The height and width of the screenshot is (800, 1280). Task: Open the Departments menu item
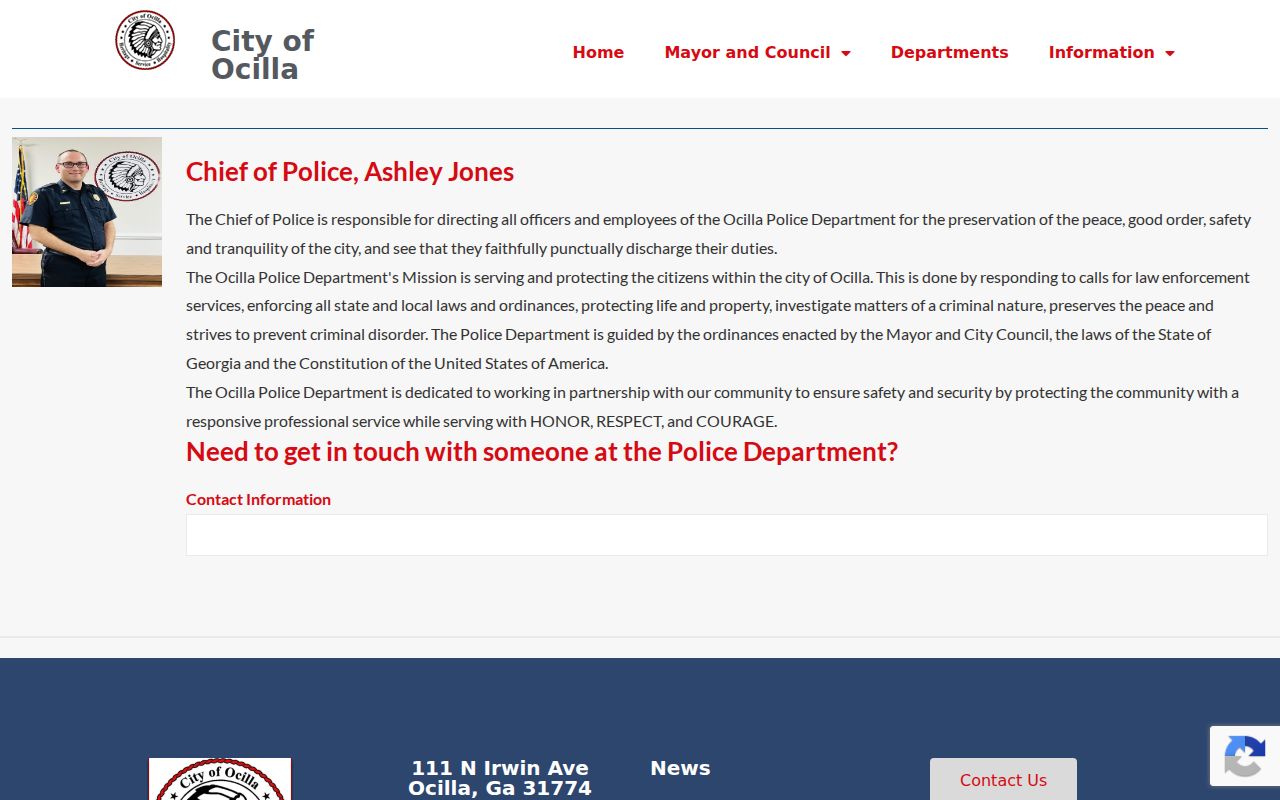click(x=949, y=52)
